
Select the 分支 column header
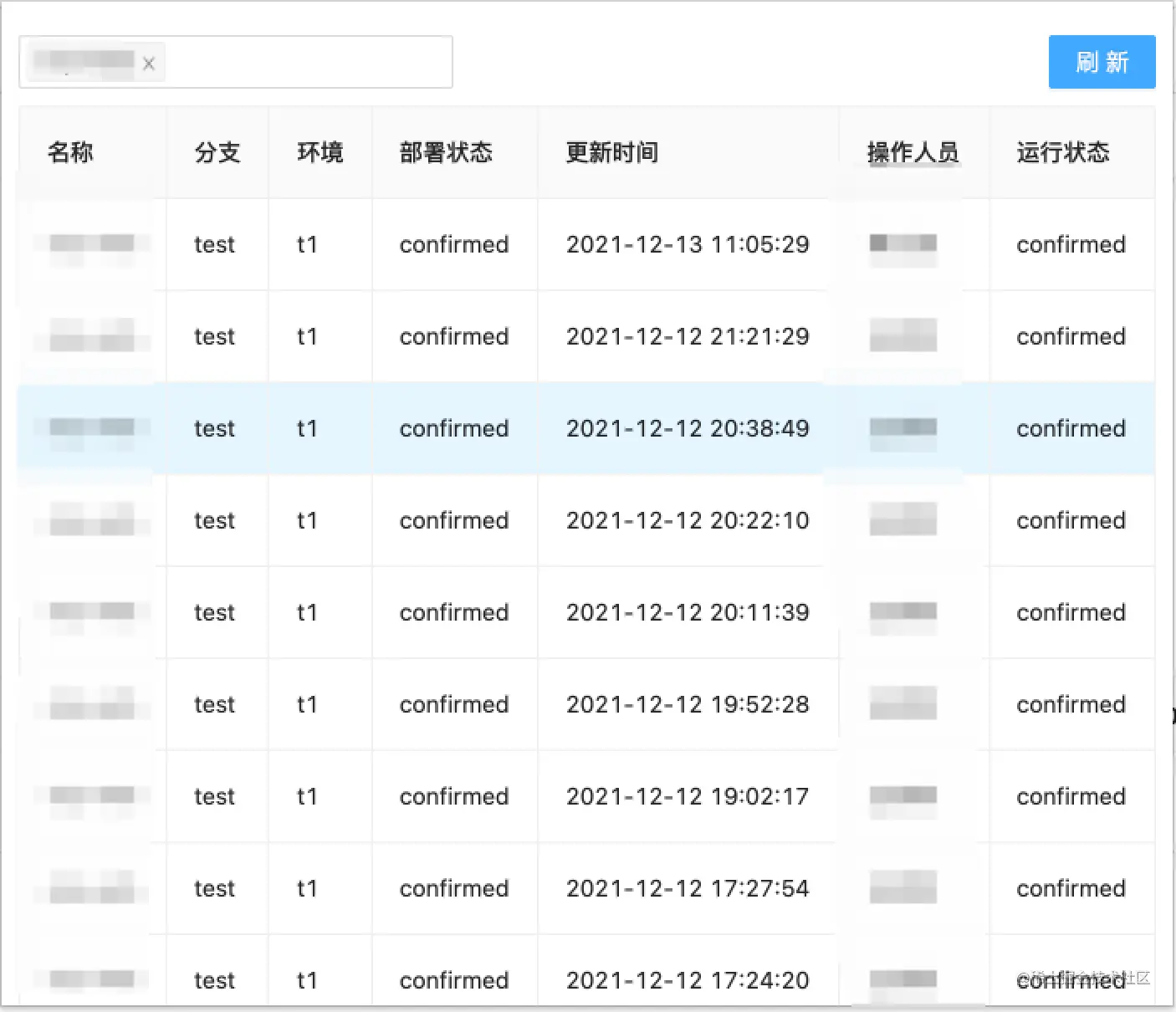click(x=217, y=152)
